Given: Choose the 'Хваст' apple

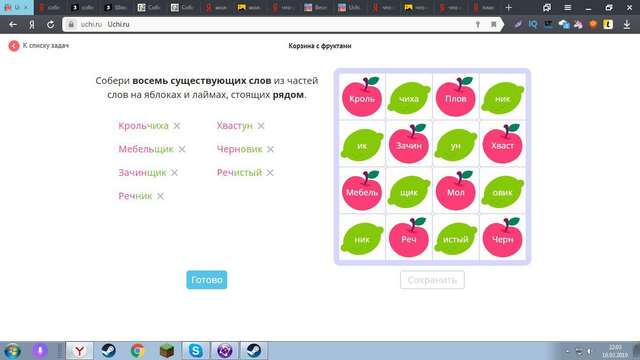Looking at the screenshot, I should click(x=502, y=144).
